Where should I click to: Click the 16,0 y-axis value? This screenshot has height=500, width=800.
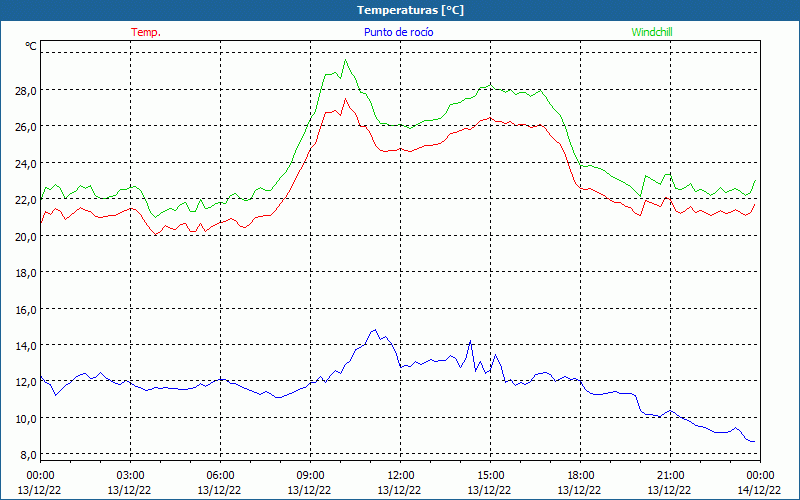[x=26, y=309]
